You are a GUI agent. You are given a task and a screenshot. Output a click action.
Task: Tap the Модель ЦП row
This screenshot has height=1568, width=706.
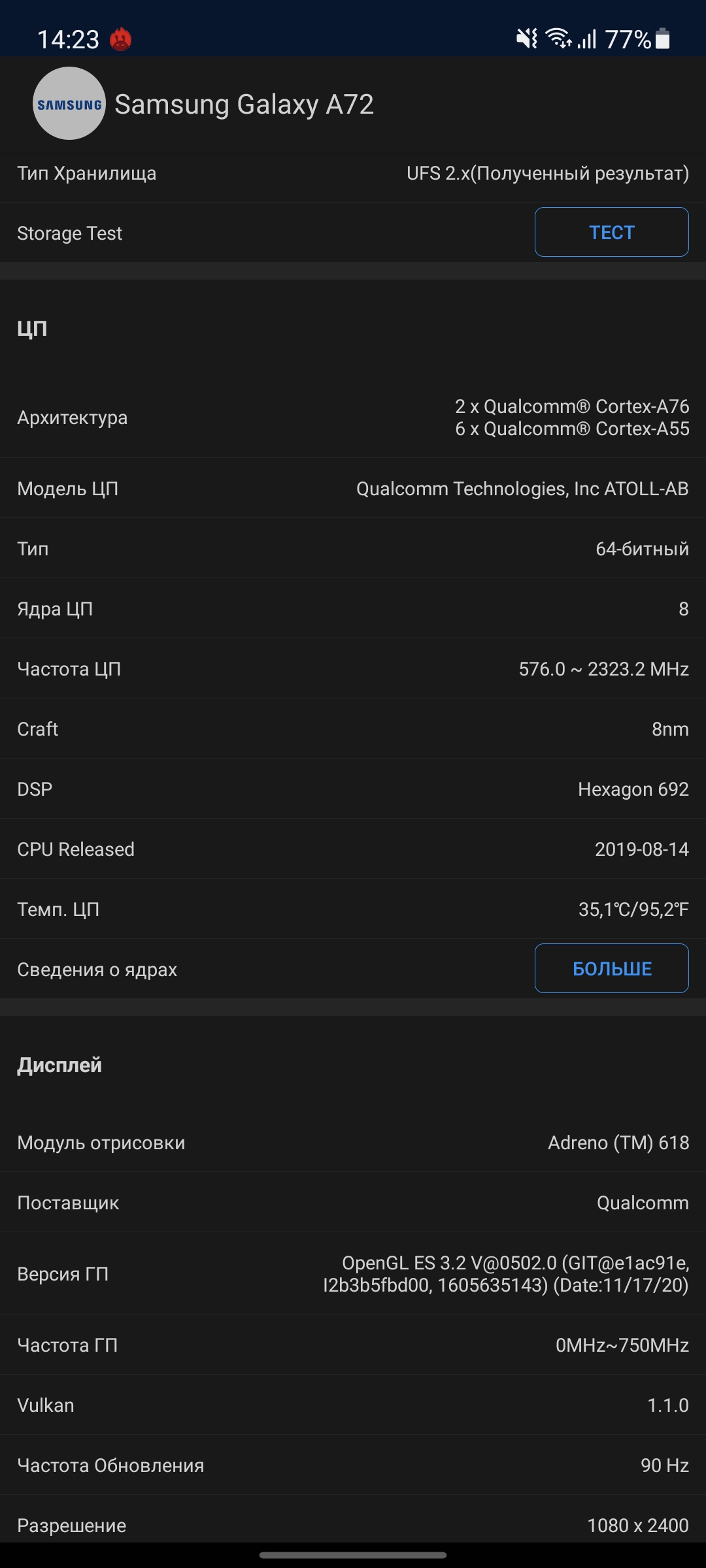tap(353, 489)
